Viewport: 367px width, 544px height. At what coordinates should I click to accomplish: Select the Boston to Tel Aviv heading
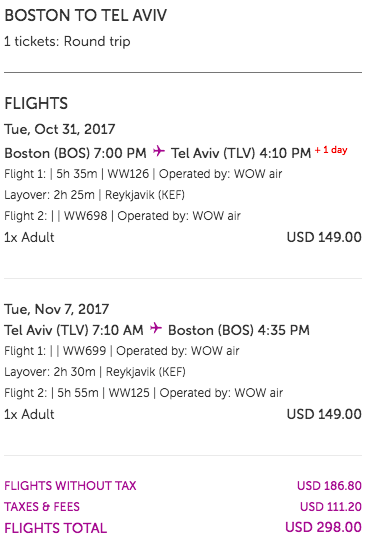point(85,16)
